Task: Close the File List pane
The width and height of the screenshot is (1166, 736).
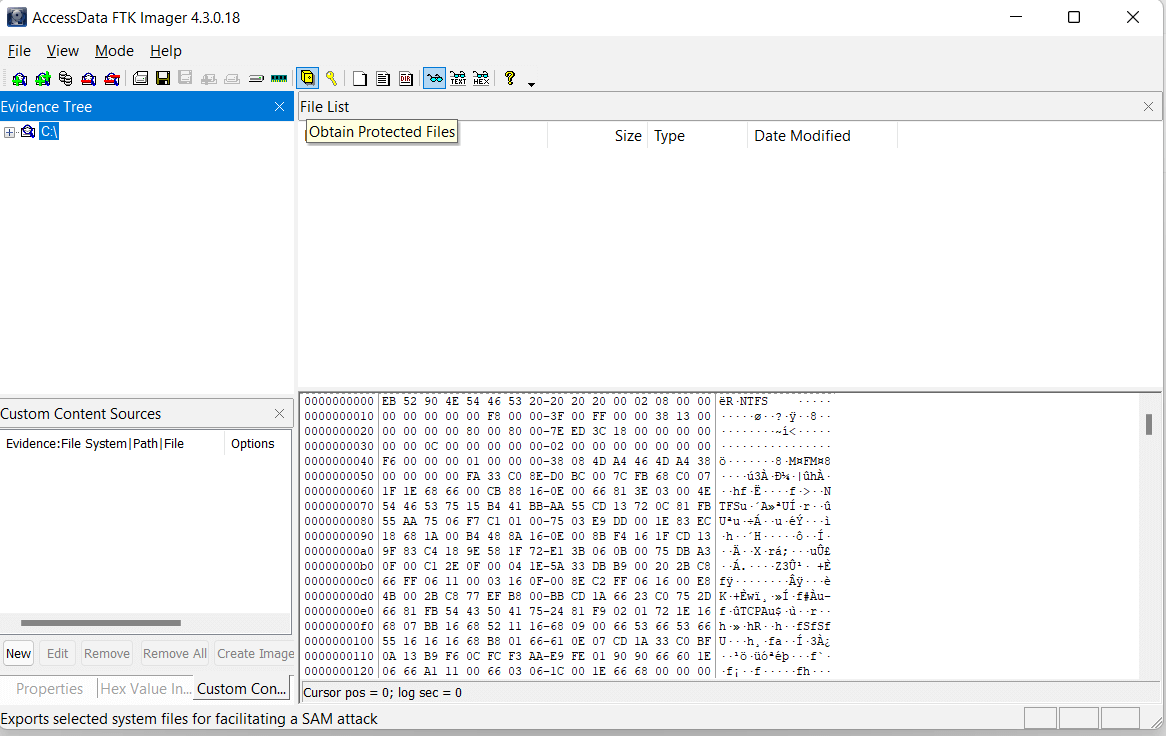Action: 1148,107
